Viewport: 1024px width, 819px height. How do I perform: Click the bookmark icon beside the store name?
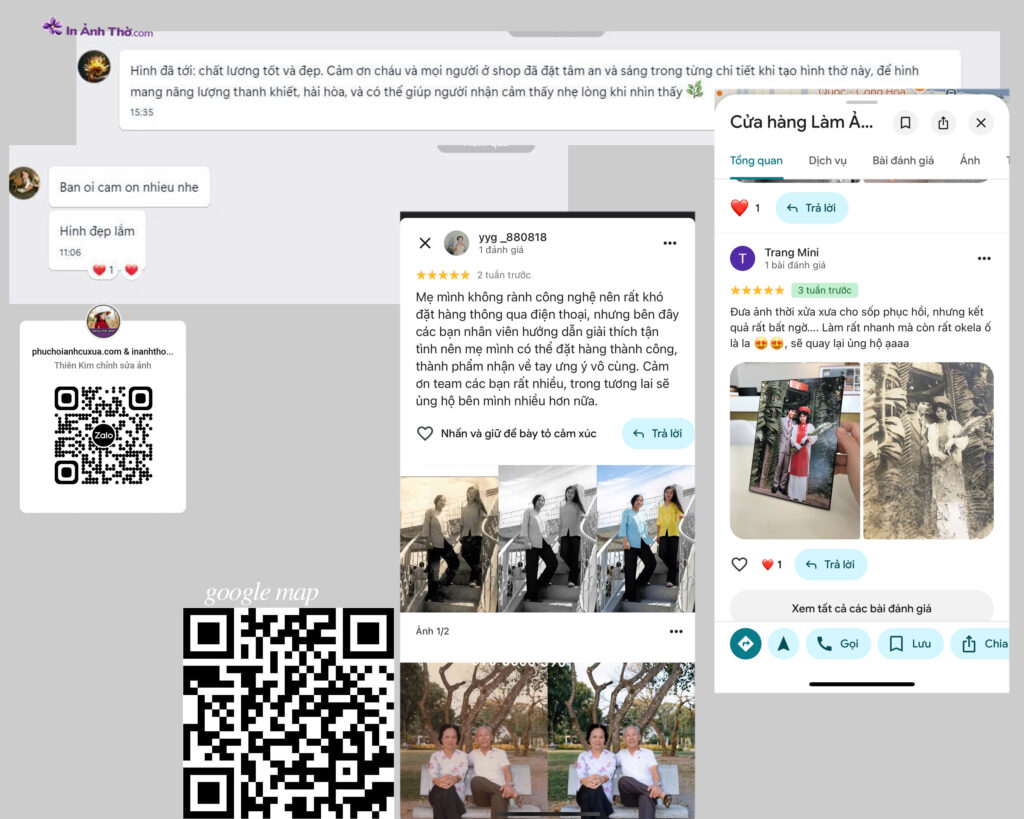pos(905,122)
